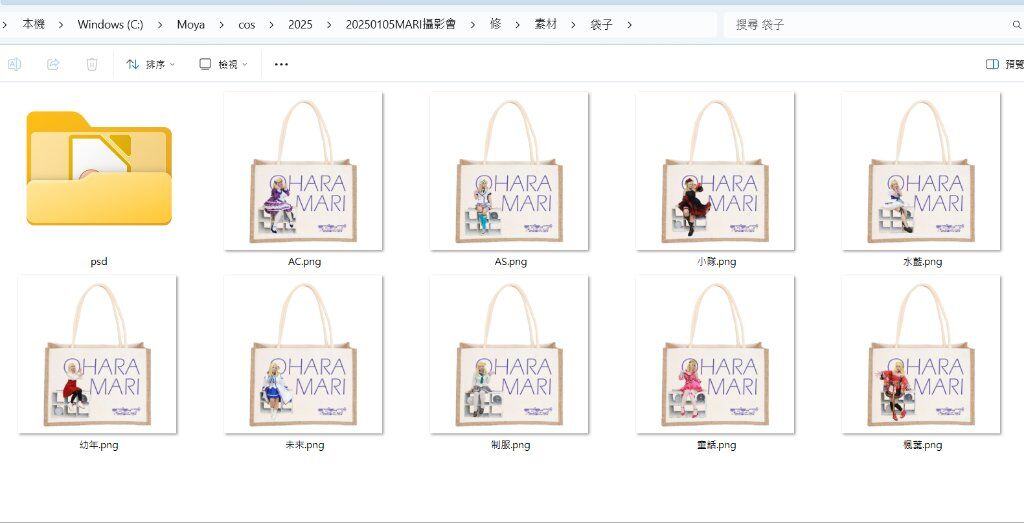Select the 重繞.png thumbnail
The height and width of the screenshot is (523, 1024).
pos(716,355)
